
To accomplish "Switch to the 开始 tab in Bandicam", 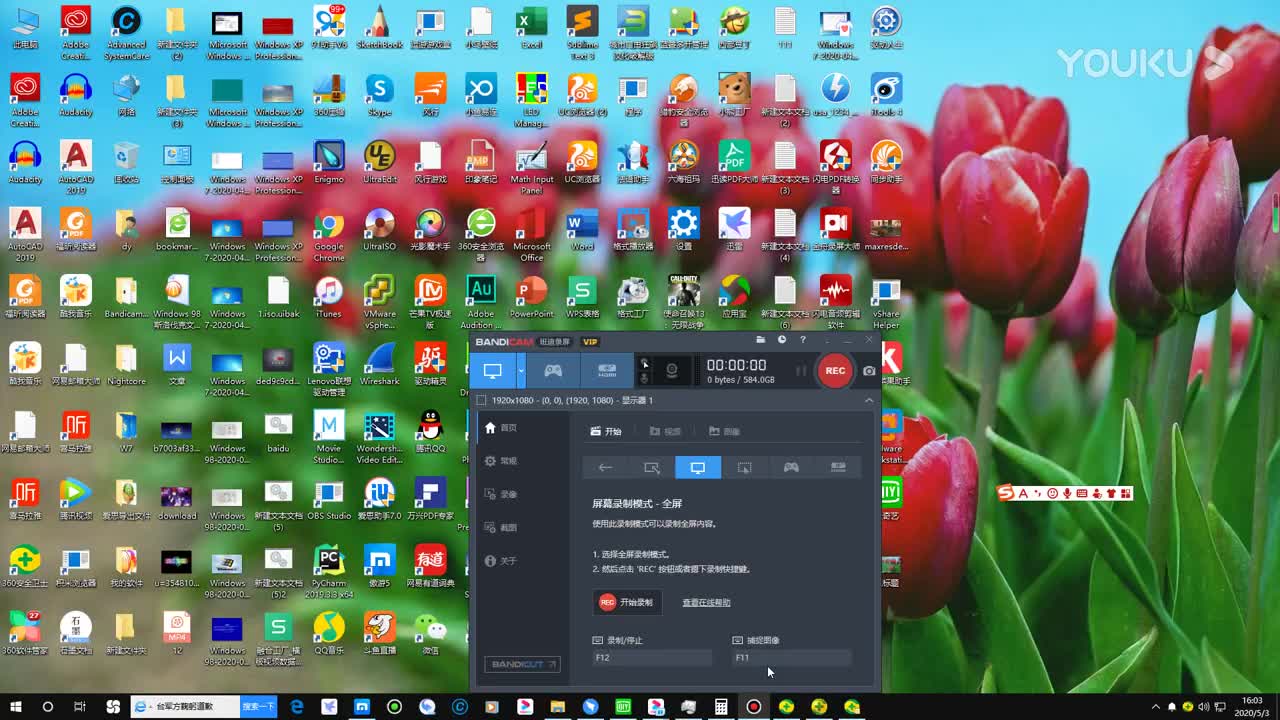I will 606,432.
